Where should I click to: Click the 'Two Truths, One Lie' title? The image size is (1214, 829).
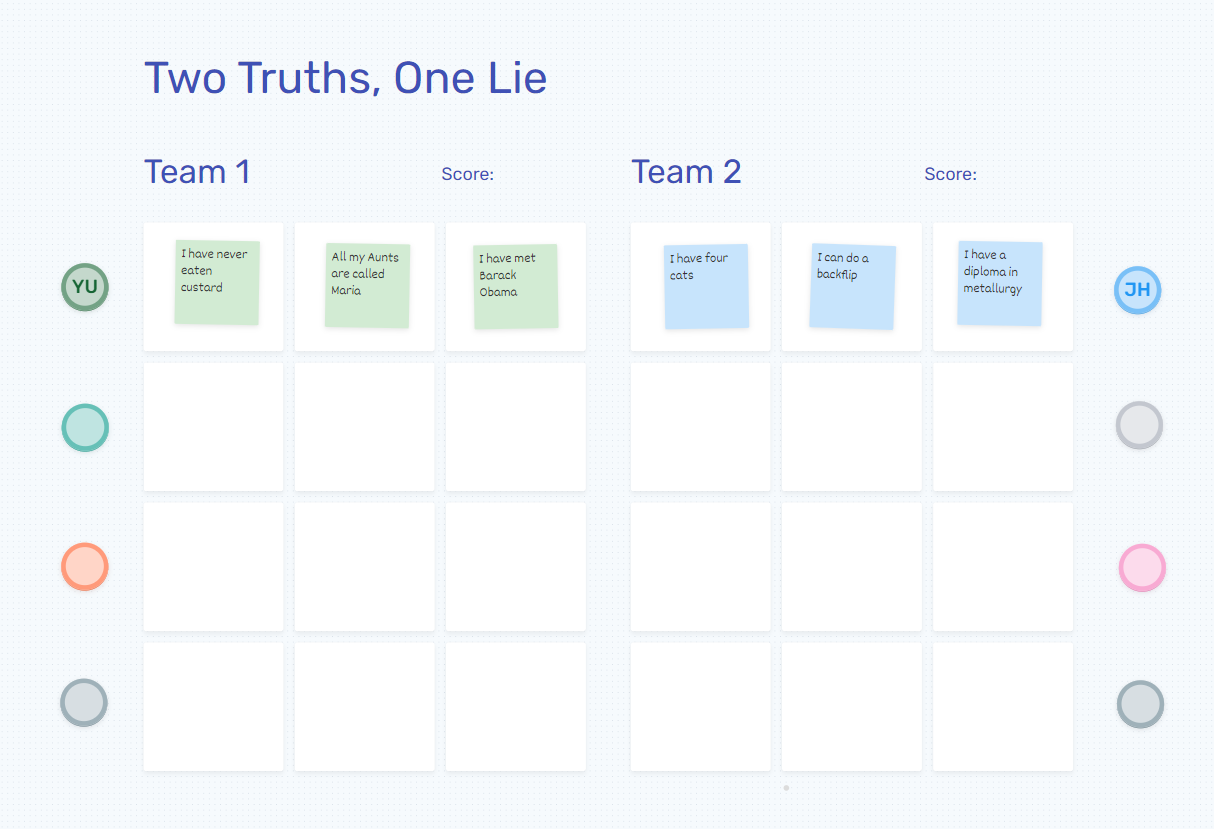coord(345,78)
